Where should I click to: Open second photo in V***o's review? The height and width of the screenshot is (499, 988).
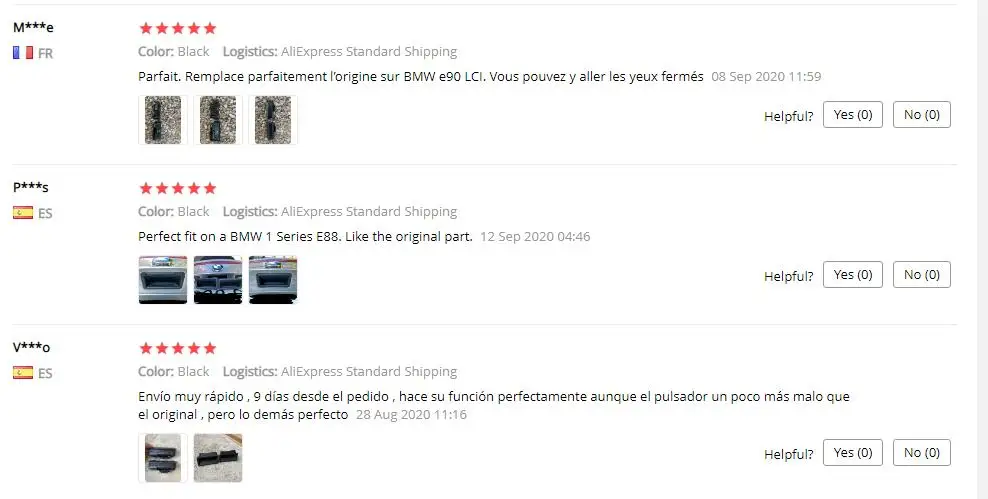point(218,458)
